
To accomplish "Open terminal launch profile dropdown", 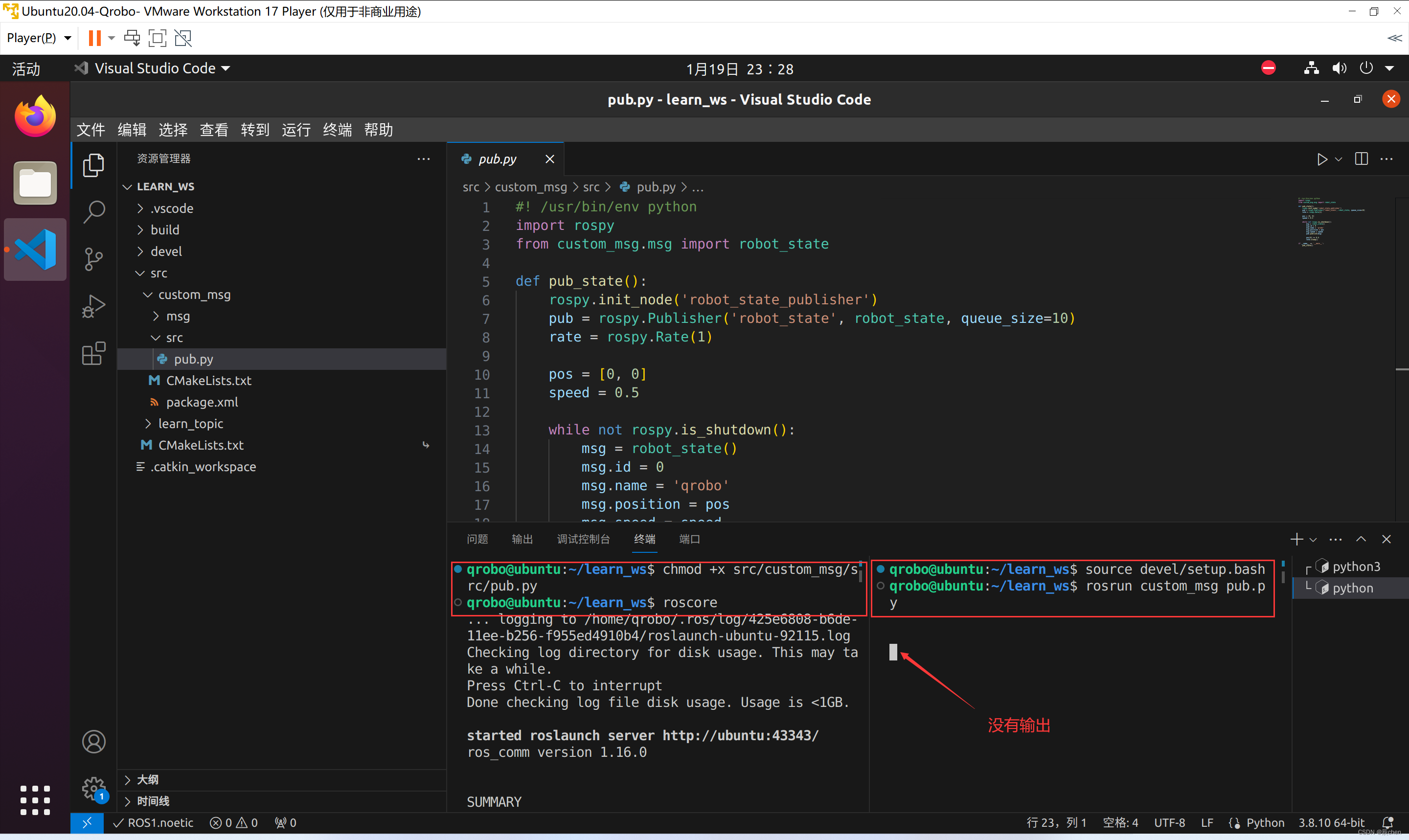I will [1314, 540].
